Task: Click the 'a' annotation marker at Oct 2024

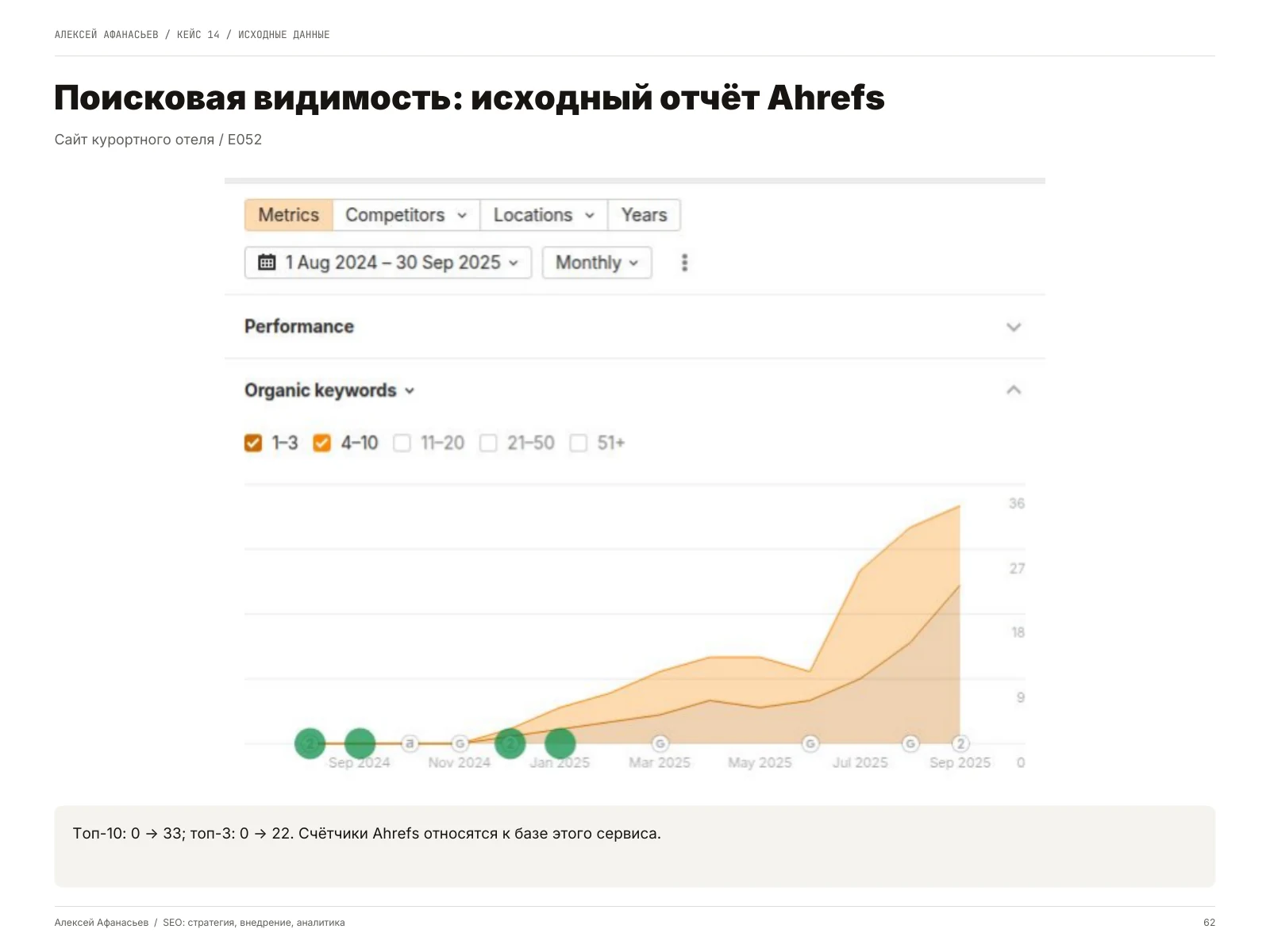Action: click(x=410, y=743)
